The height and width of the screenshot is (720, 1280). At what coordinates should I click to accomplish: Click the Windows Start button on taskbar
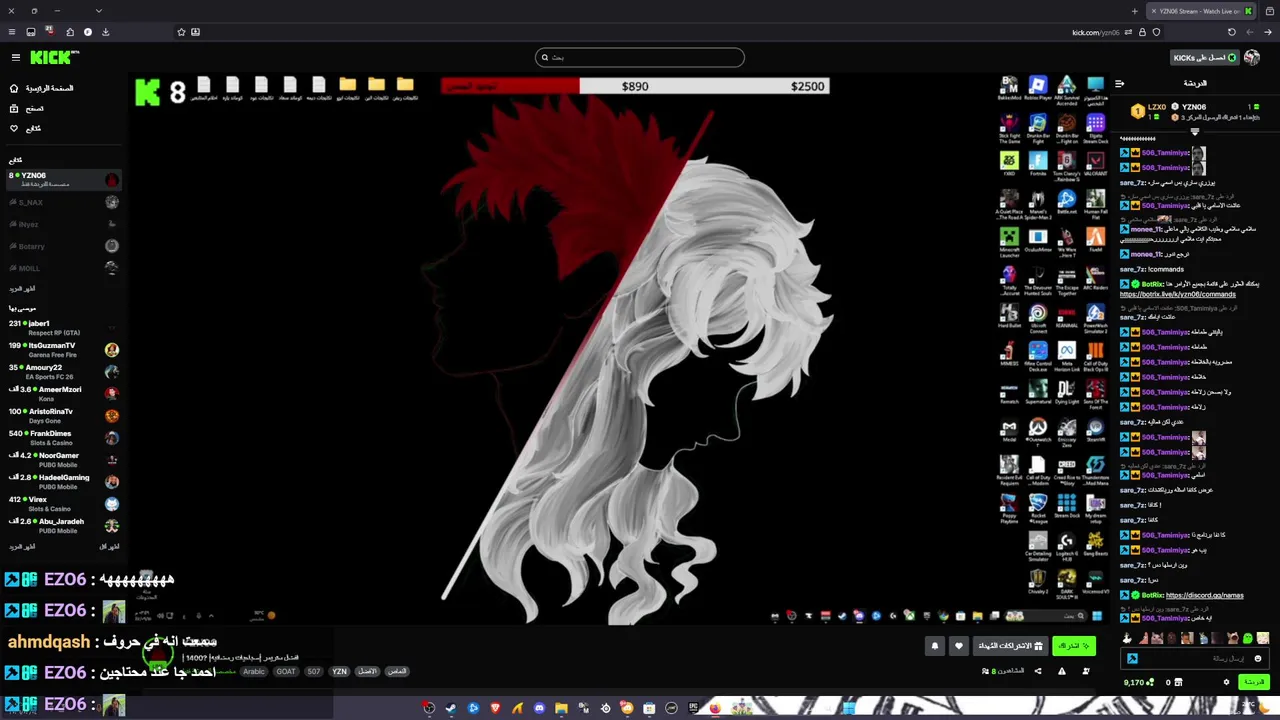(848, 708)
